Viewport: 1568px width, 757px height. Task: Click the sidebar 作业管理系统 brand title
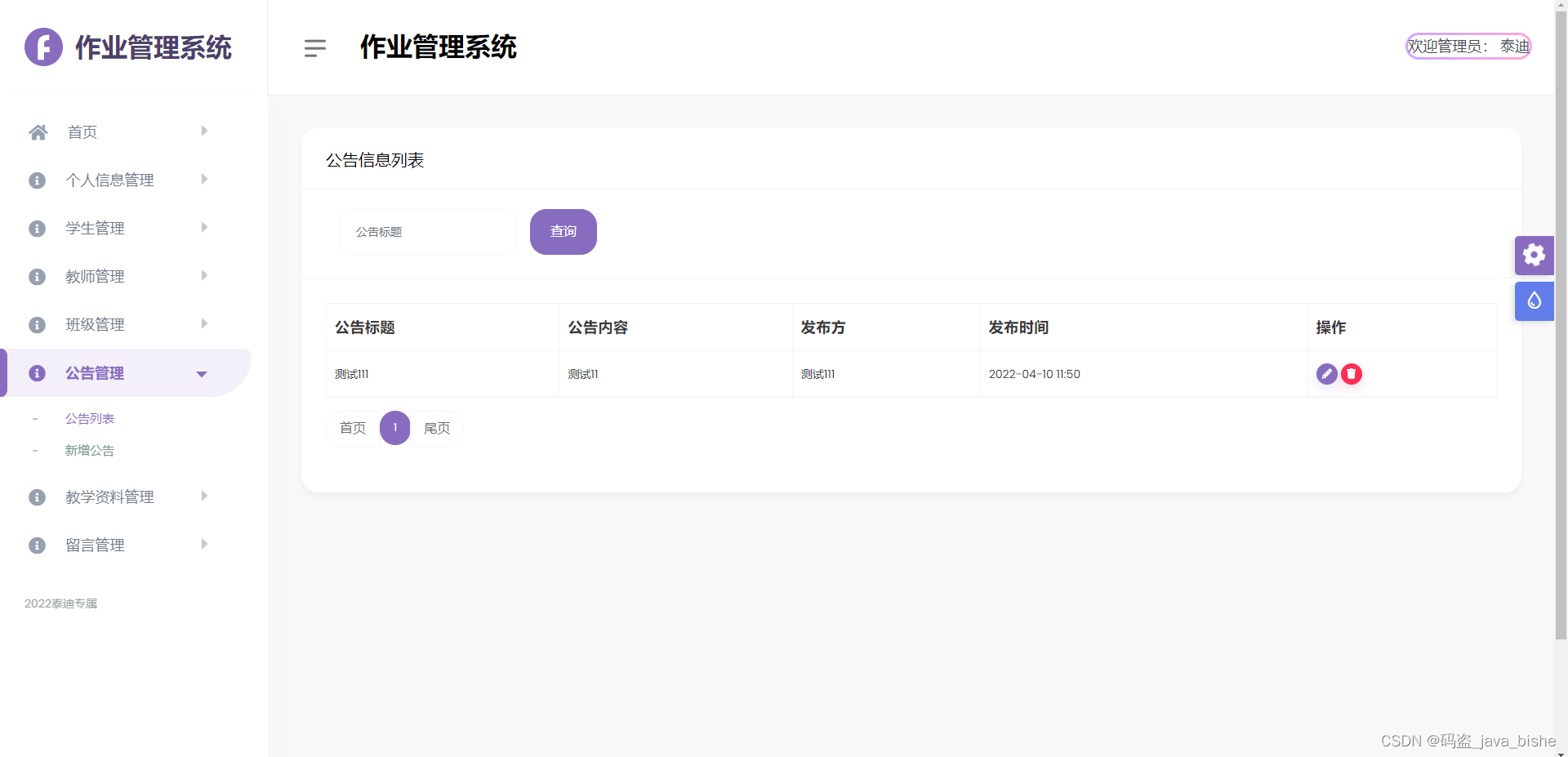(154, 47)
